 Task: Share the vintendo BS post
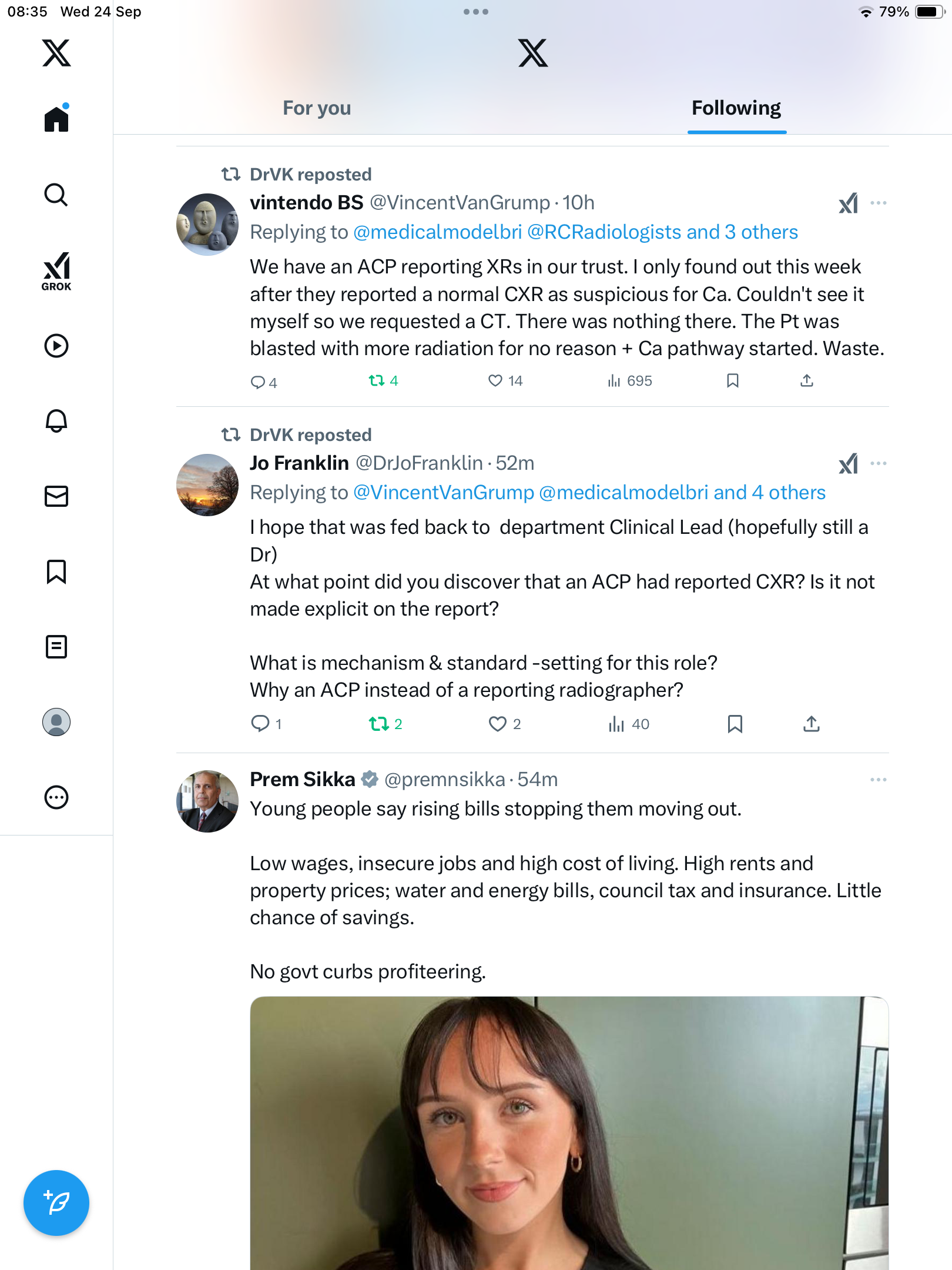[807, 381]
